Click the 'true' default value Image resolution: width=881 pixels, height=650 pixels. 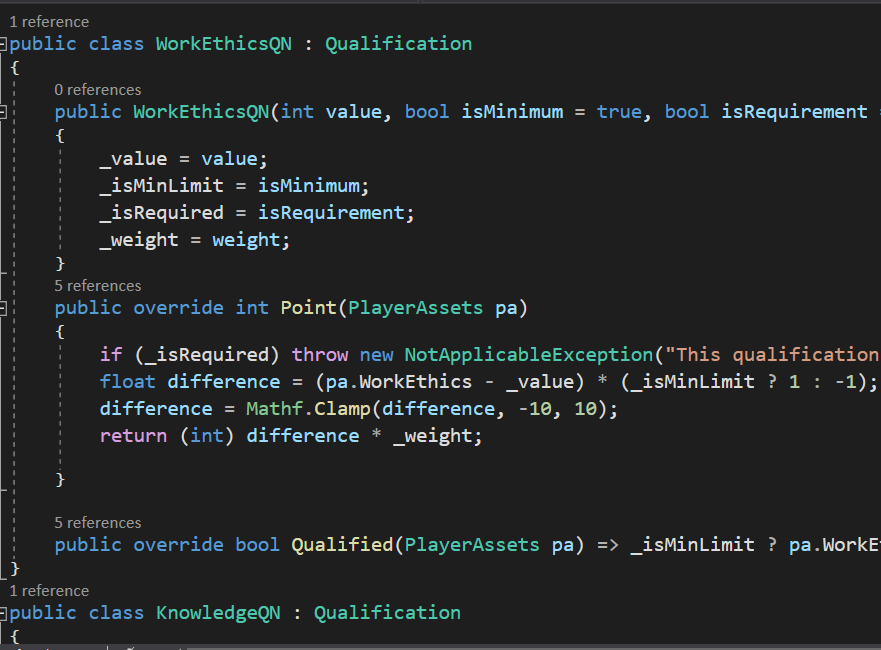(619, 112)
